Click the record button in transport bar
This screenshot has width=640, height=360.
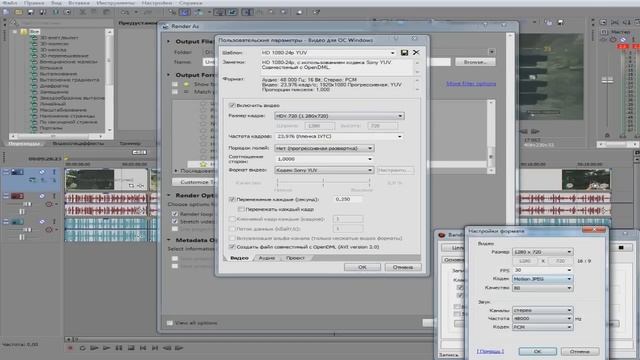click(70, 348)
